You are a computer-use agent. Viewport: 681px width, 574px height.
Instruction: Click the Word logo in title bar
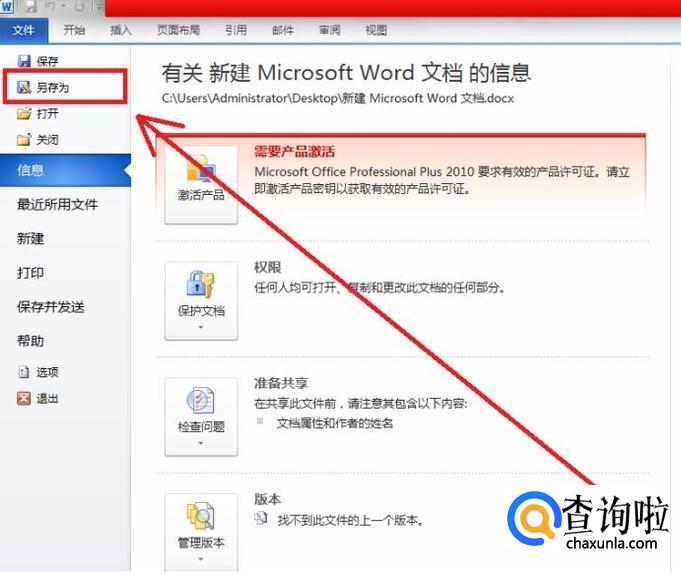[7, 6]
